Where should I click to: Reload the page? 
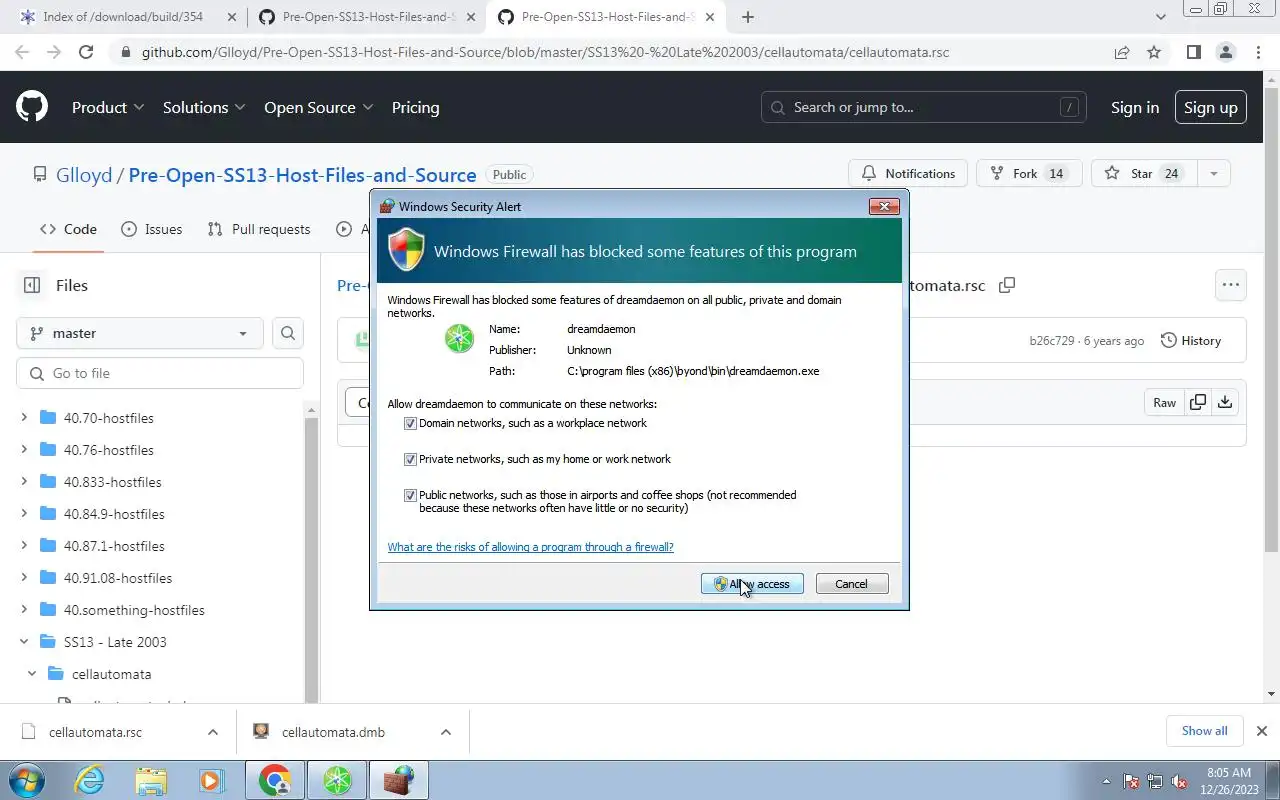pos(86,52)
